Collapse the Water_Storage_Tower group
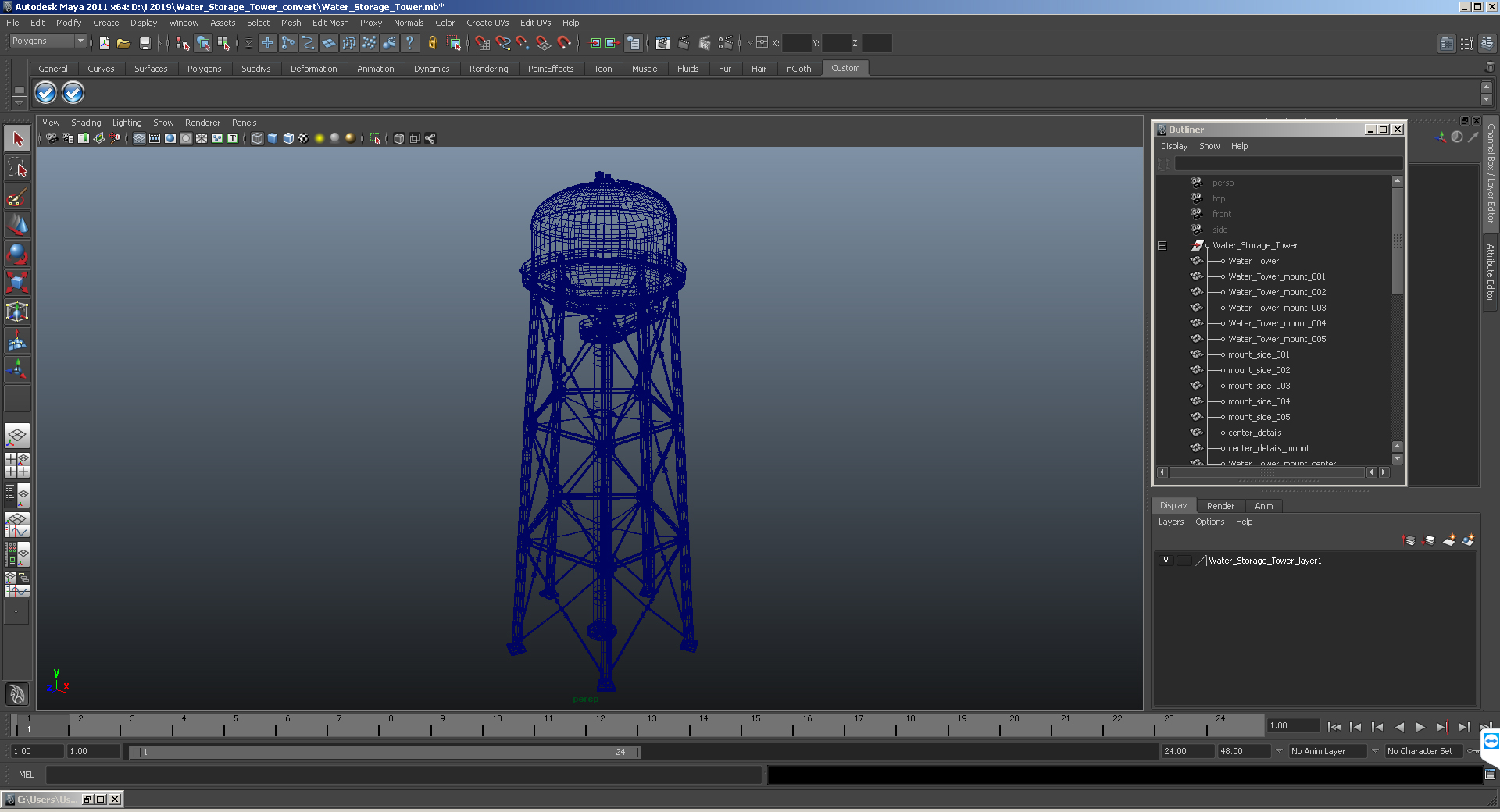Screen dimensions: 1500x812 pyautogui.click(x=1162, y=245)
